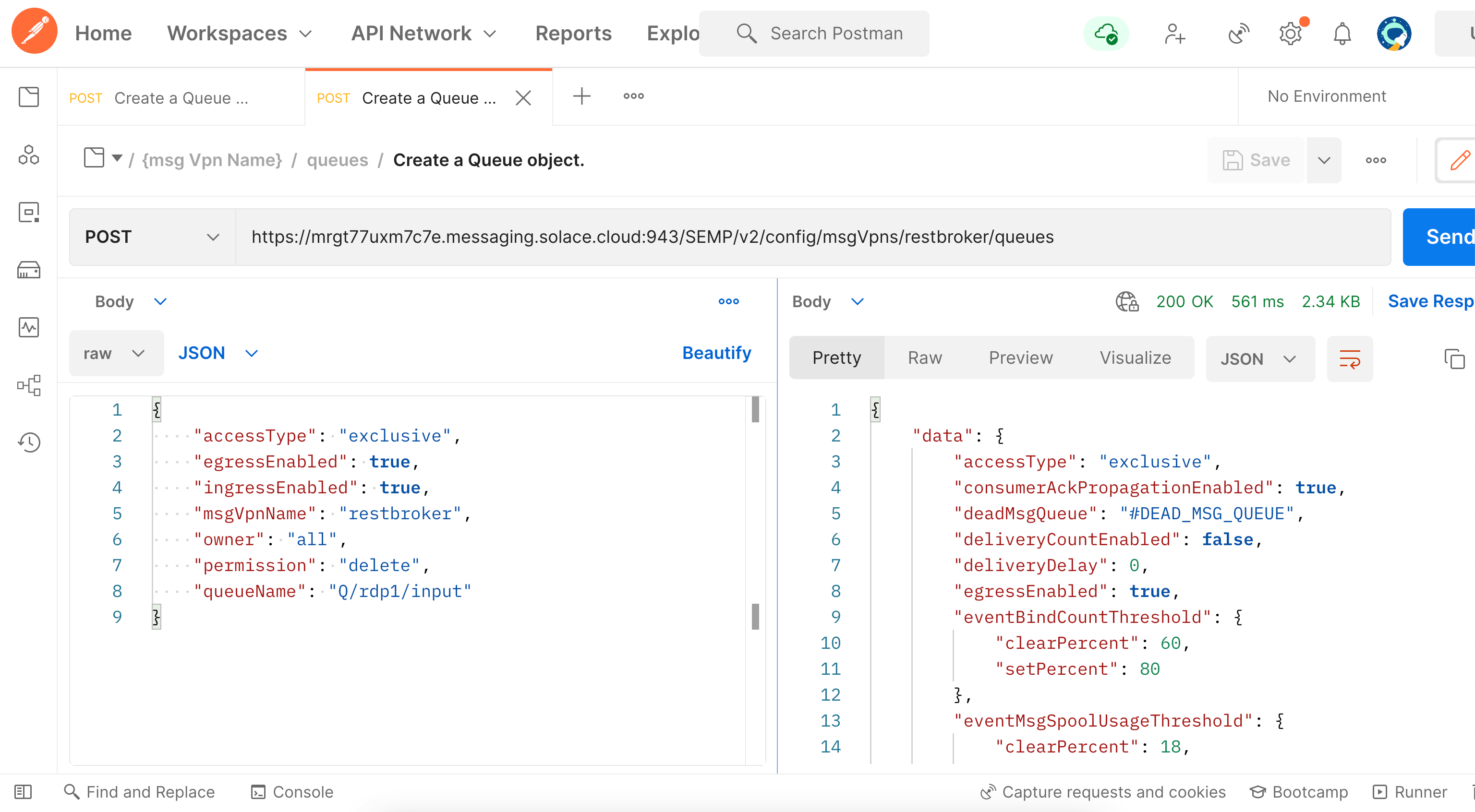Open the response JSON format dropdown
The height and width of the screenshot is (812, 1475).
coord(1259,359)
